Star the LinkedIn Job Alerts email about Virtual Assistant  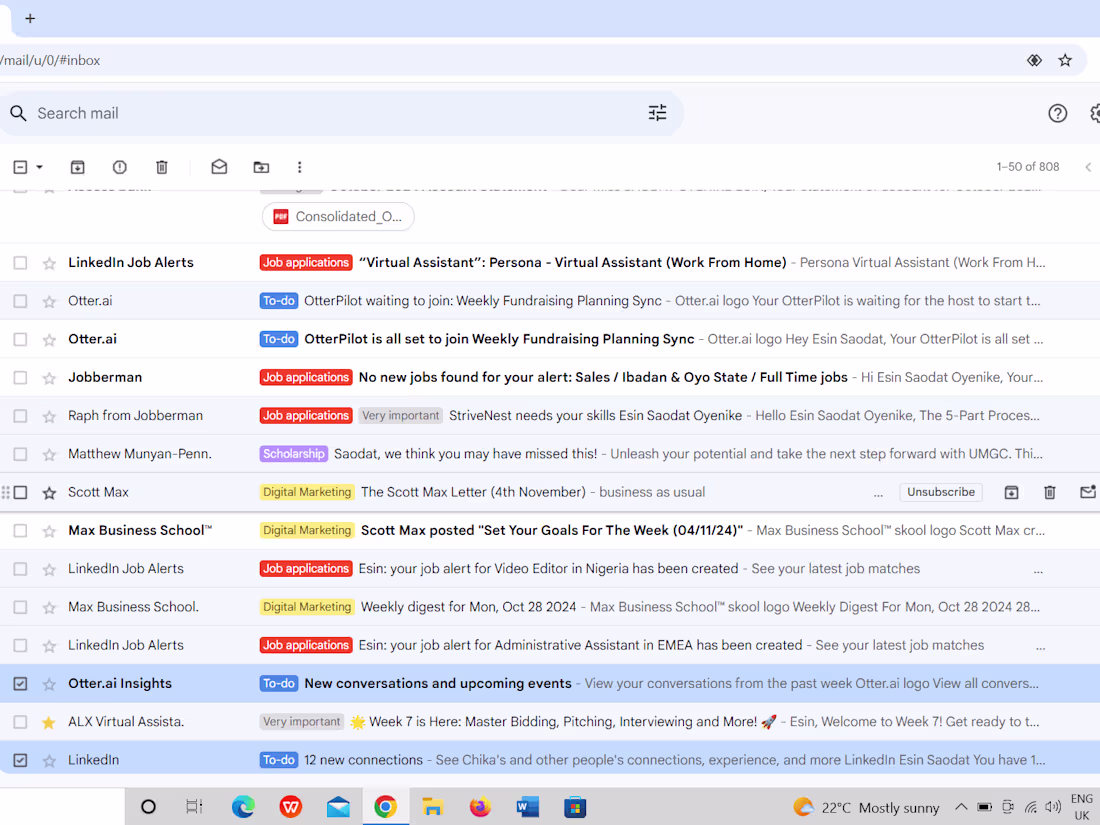click(49, 262)
